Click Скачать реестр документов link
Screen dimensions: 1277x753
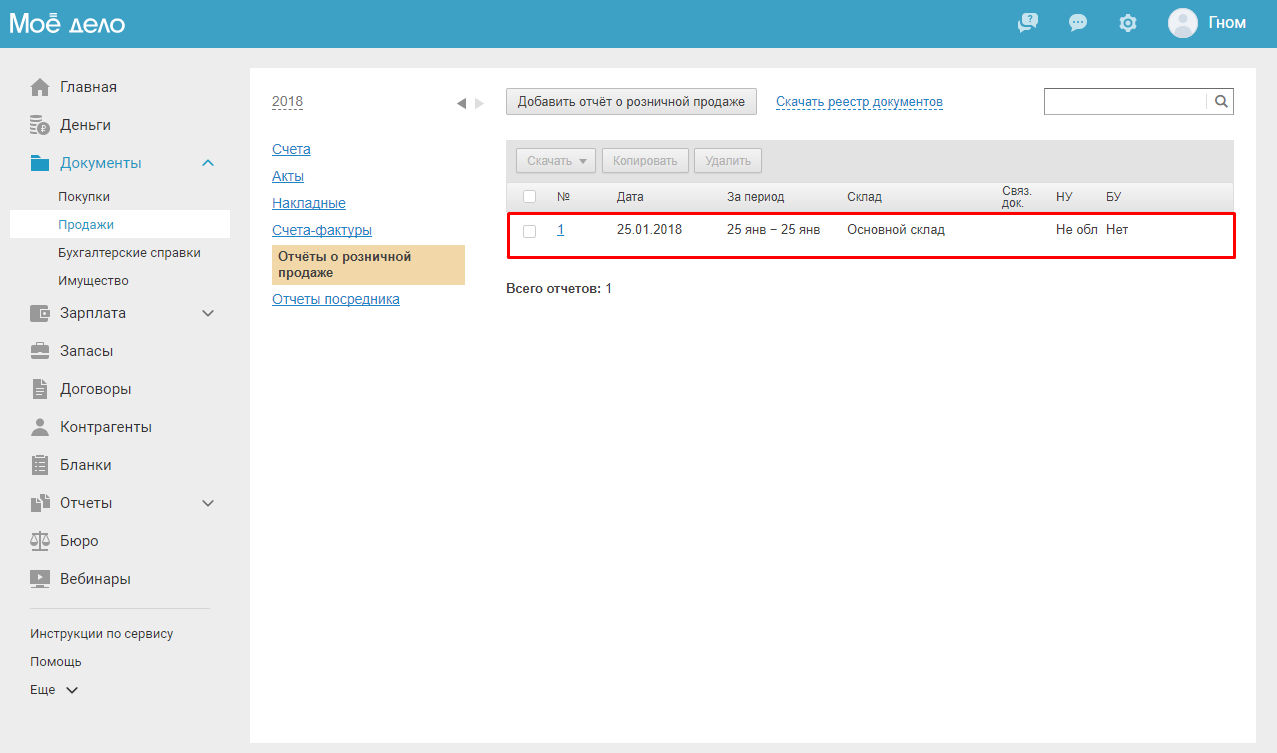859,102
